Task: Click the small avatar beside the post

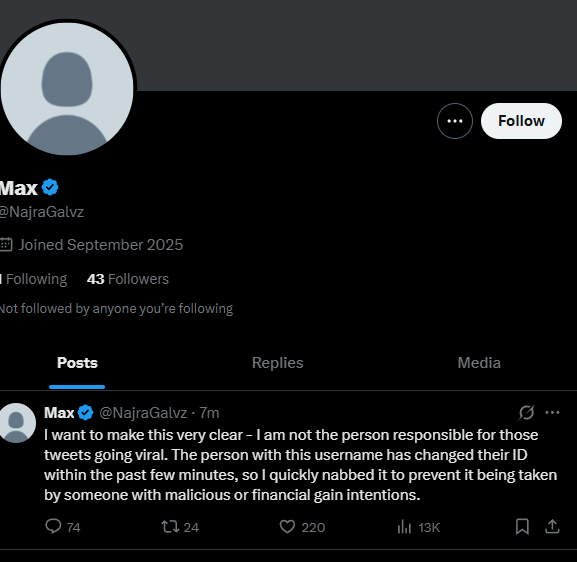Action: [x=16, y=423]
